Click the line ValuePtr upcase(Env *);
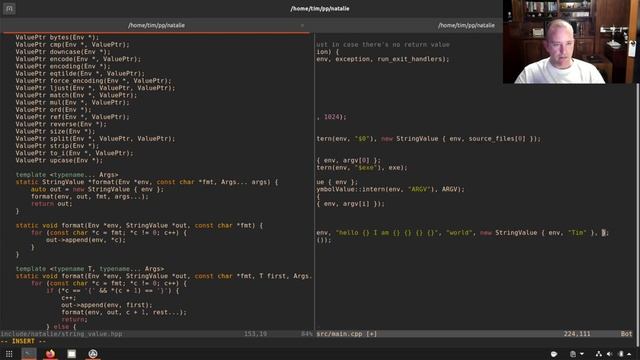 59,160
